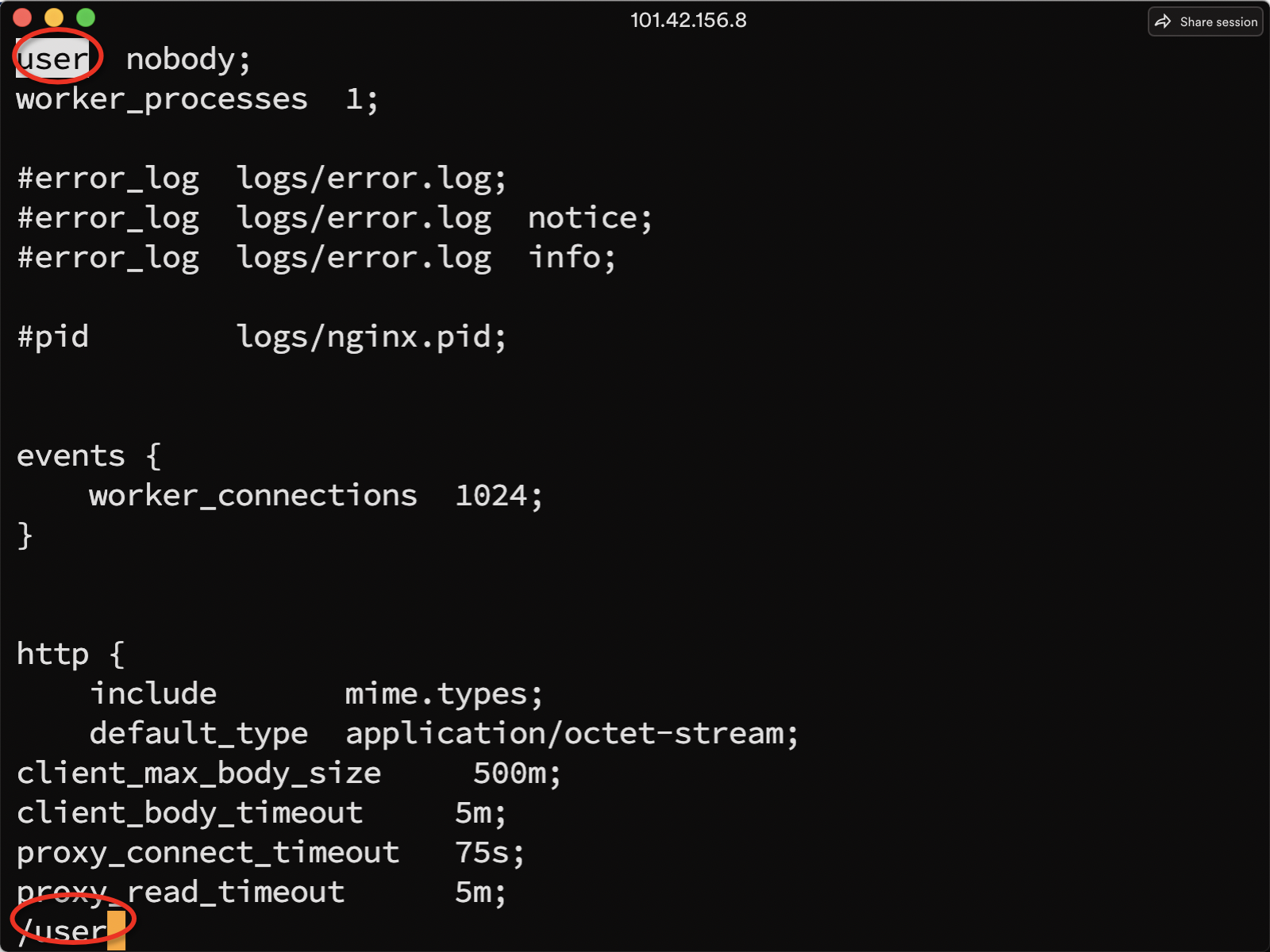Screen dimensions: 1270x952
Task: Click the 101.42.156.8 window title
Action: pyautogui.click(x=688, y=20)
